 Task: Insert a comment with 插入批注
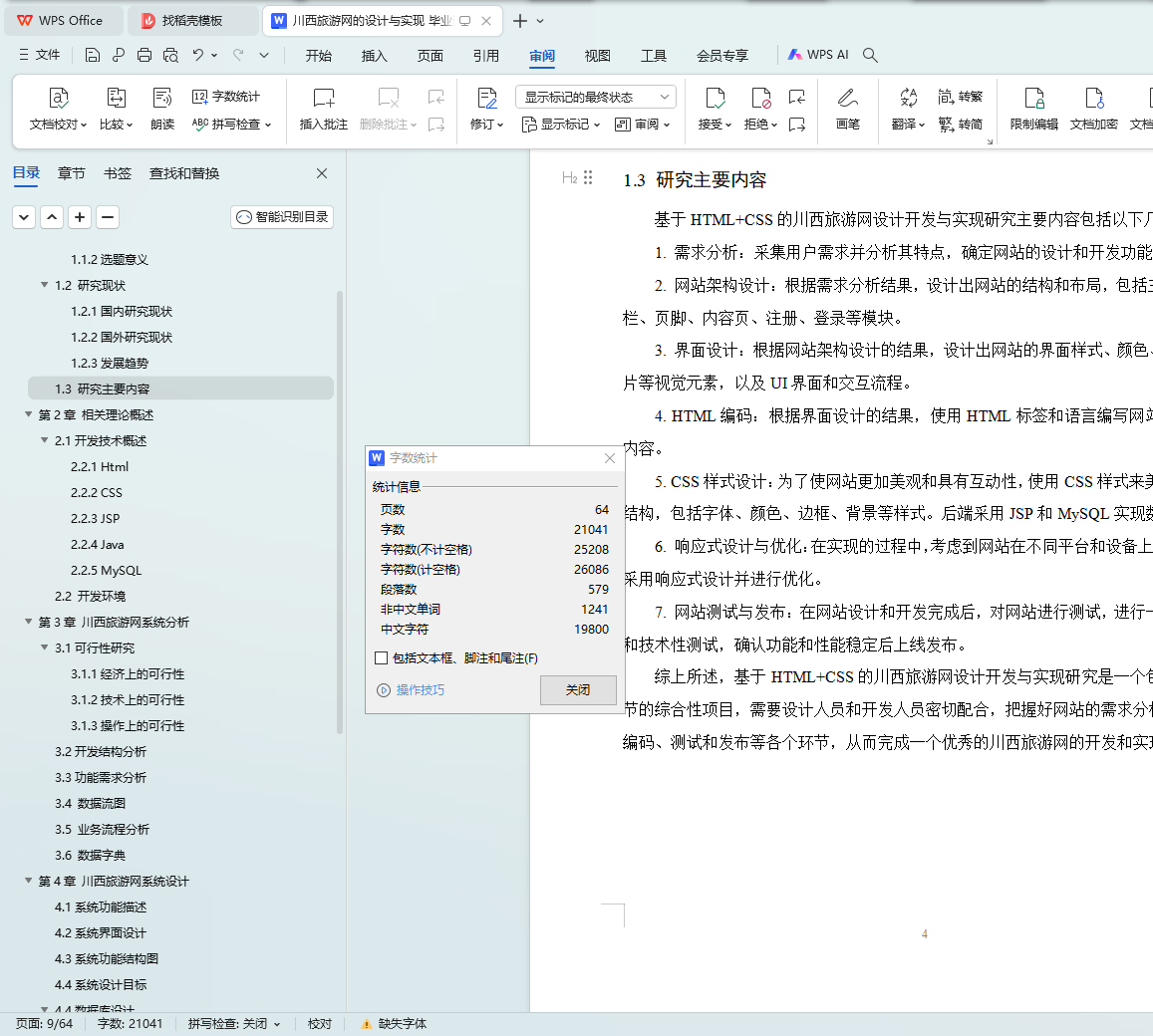pos(324,109)
